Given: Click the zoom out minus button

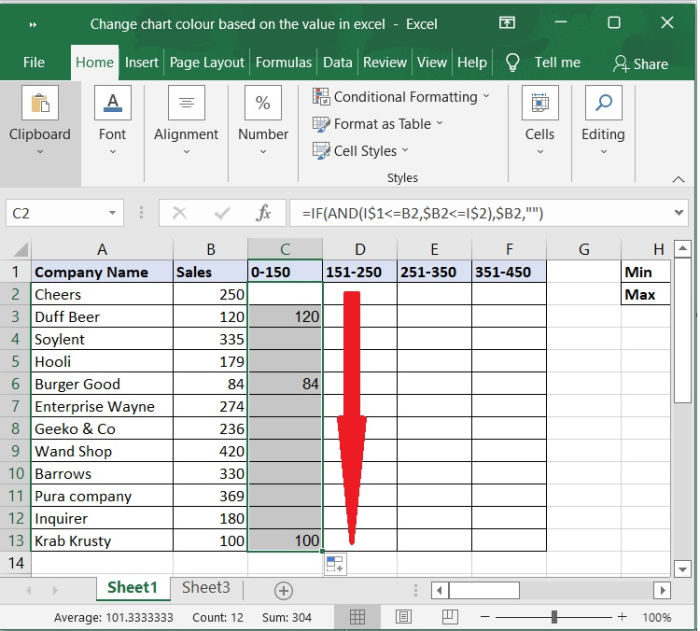Looking at the screenshot, I should pyautogui.click(x=485, y=617).
